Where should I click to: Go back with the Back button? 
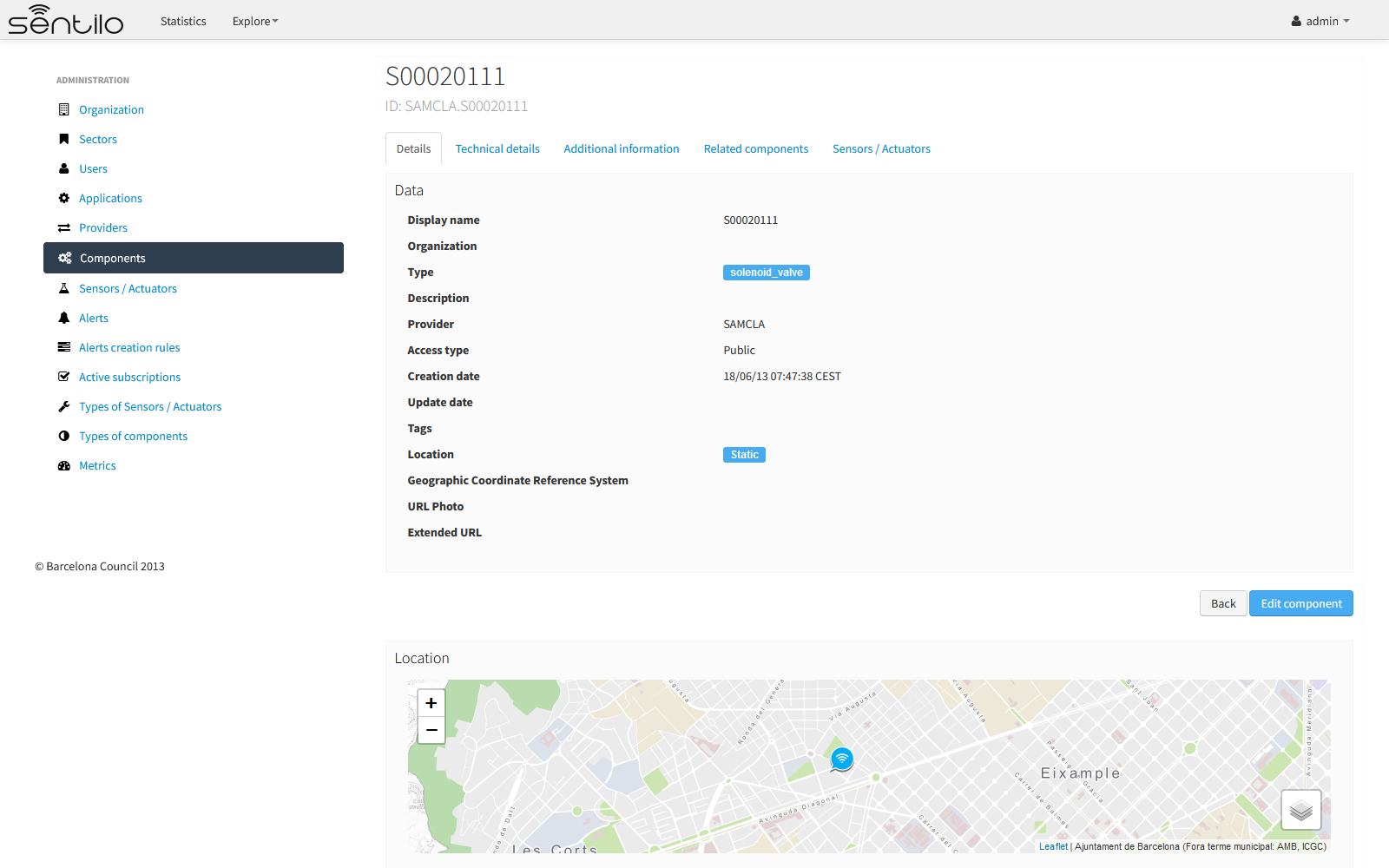tap(1223, 603)
